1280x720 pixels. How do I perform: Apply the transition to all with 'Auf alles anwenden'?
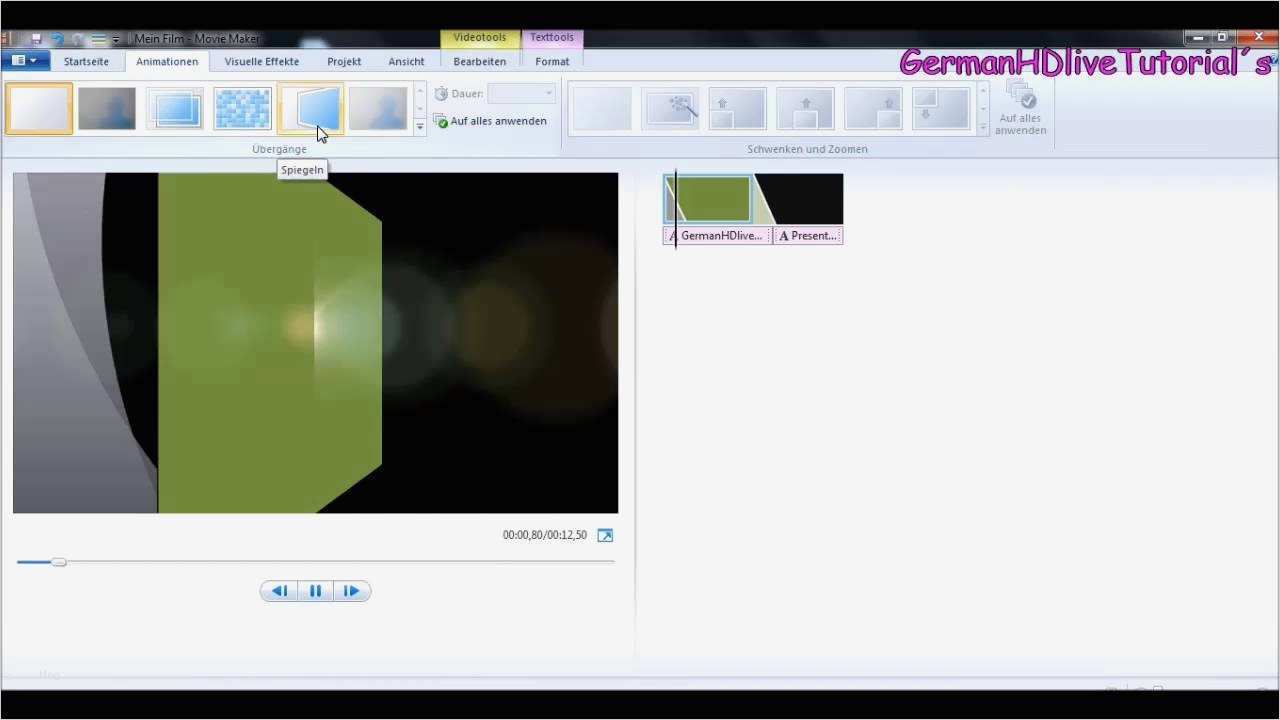tap(490, 121)
